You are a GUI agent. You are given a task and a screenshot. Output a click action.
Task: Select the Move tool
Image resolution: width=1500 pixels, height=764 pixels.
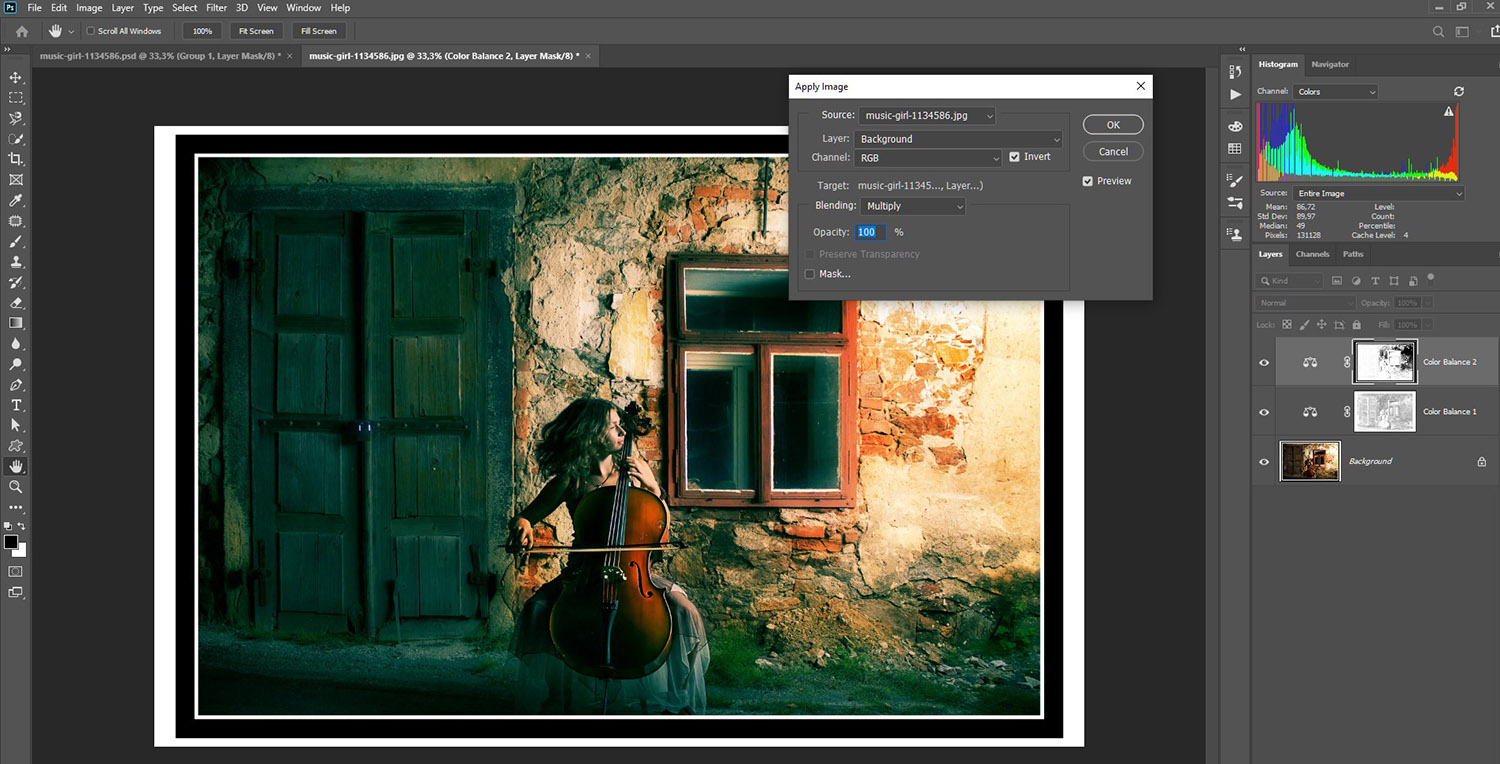(x=16, y=77)
